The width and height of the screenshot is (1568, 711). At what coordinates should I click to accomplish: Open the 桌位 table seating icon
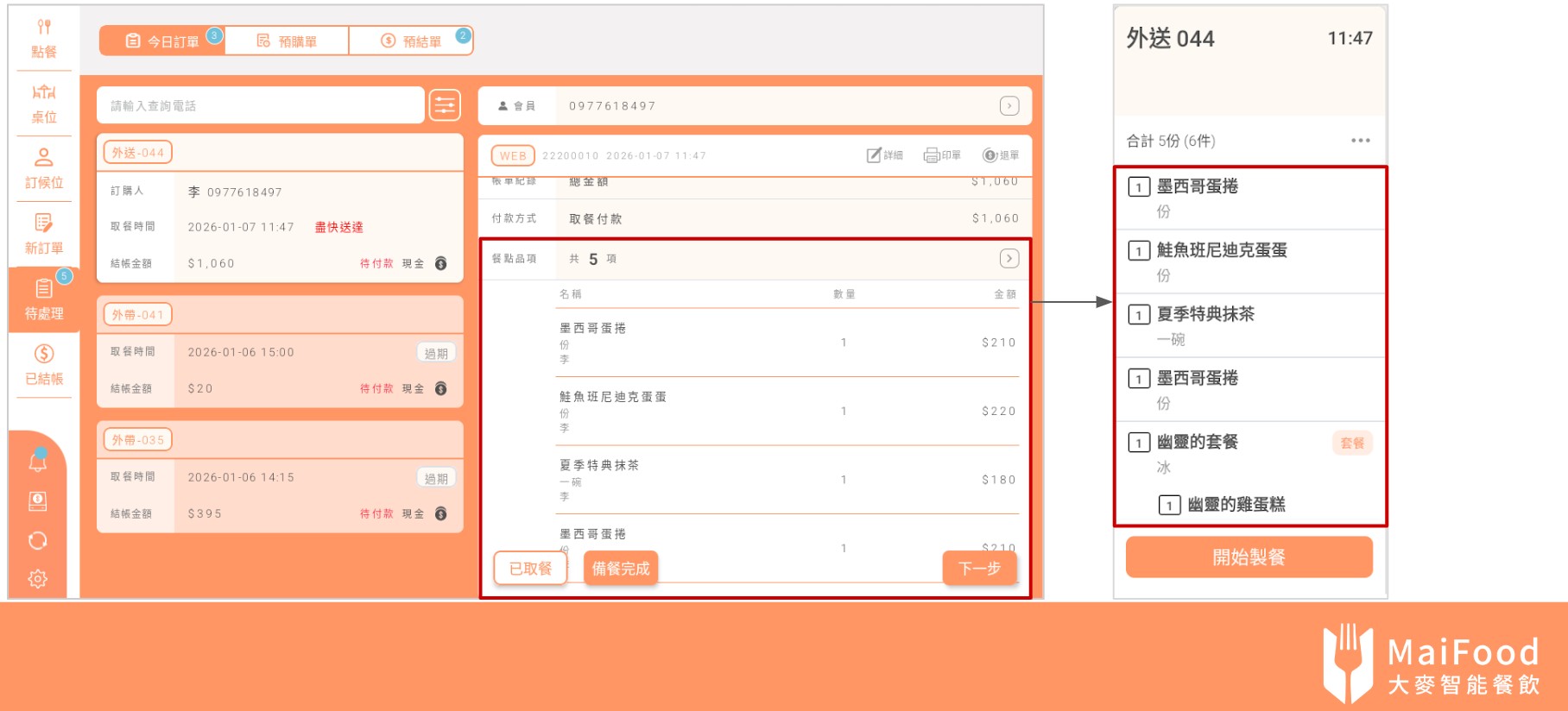click(x=44, y=104)
